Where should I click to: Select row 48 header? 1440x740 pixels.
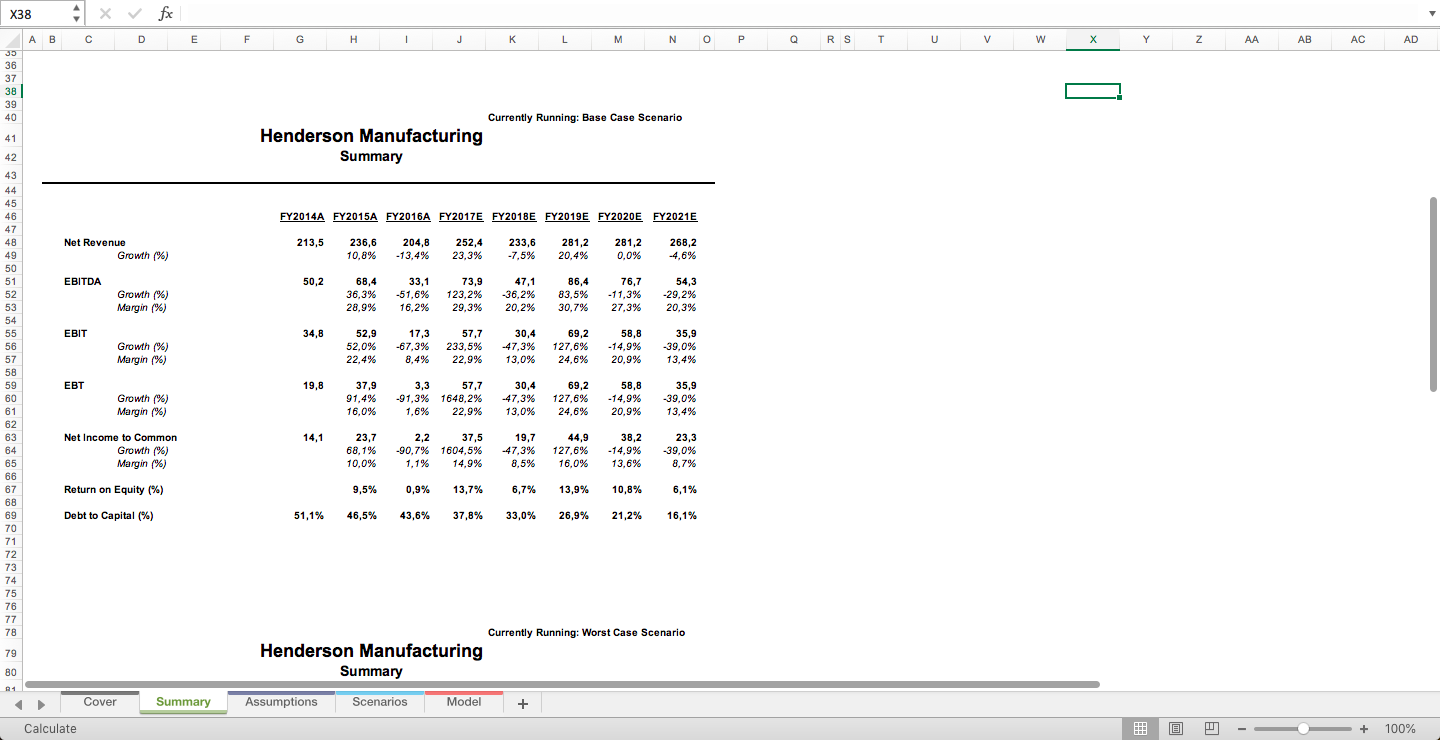(x=11, y=243)
